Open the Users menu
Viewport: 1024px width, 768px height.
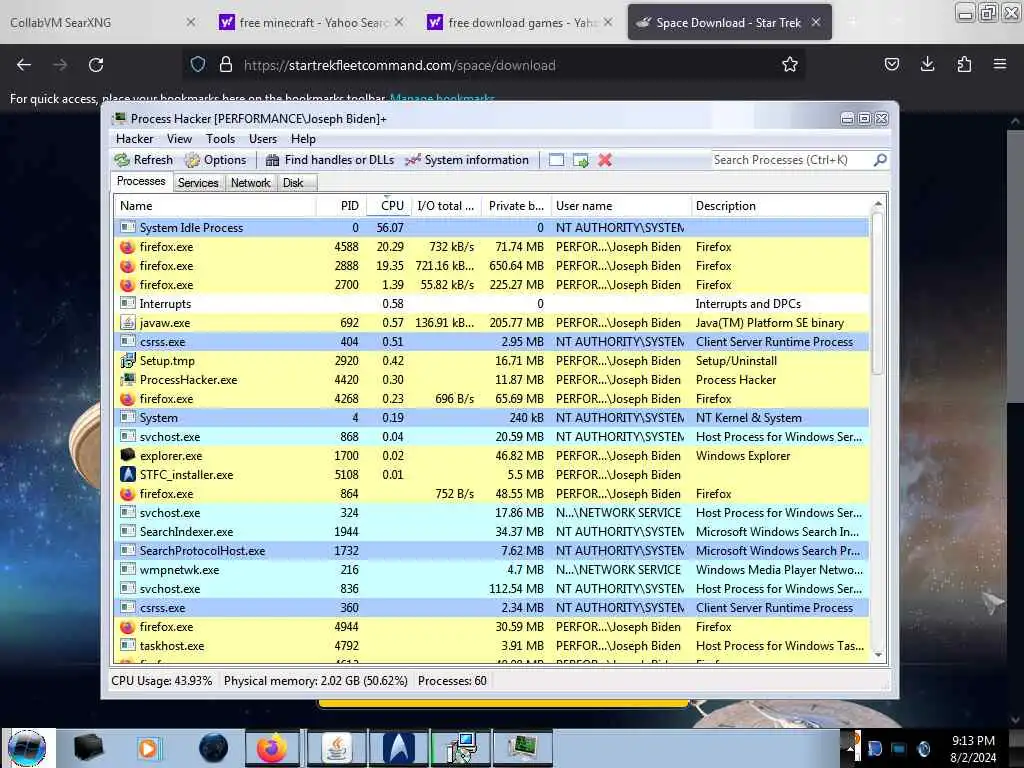pyautogui.click(x=263, y=139)
